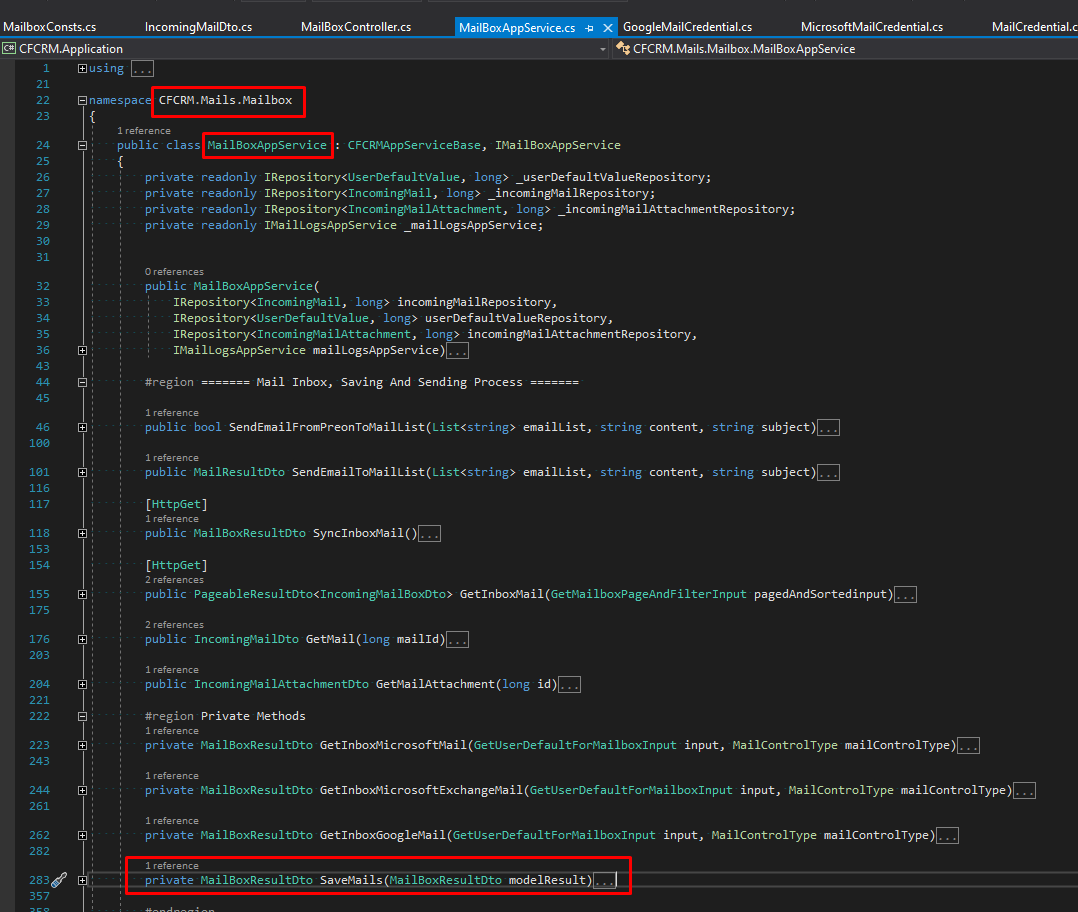Expand the GetInboxMicrosoftMail method

point(82,746)
